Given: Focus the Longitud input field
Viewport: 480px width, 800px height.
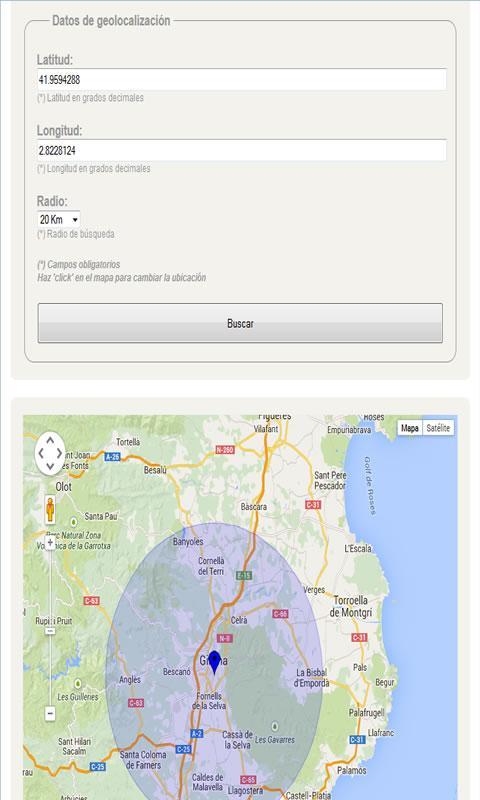Looking at the screenshot, I should (241, 151).
